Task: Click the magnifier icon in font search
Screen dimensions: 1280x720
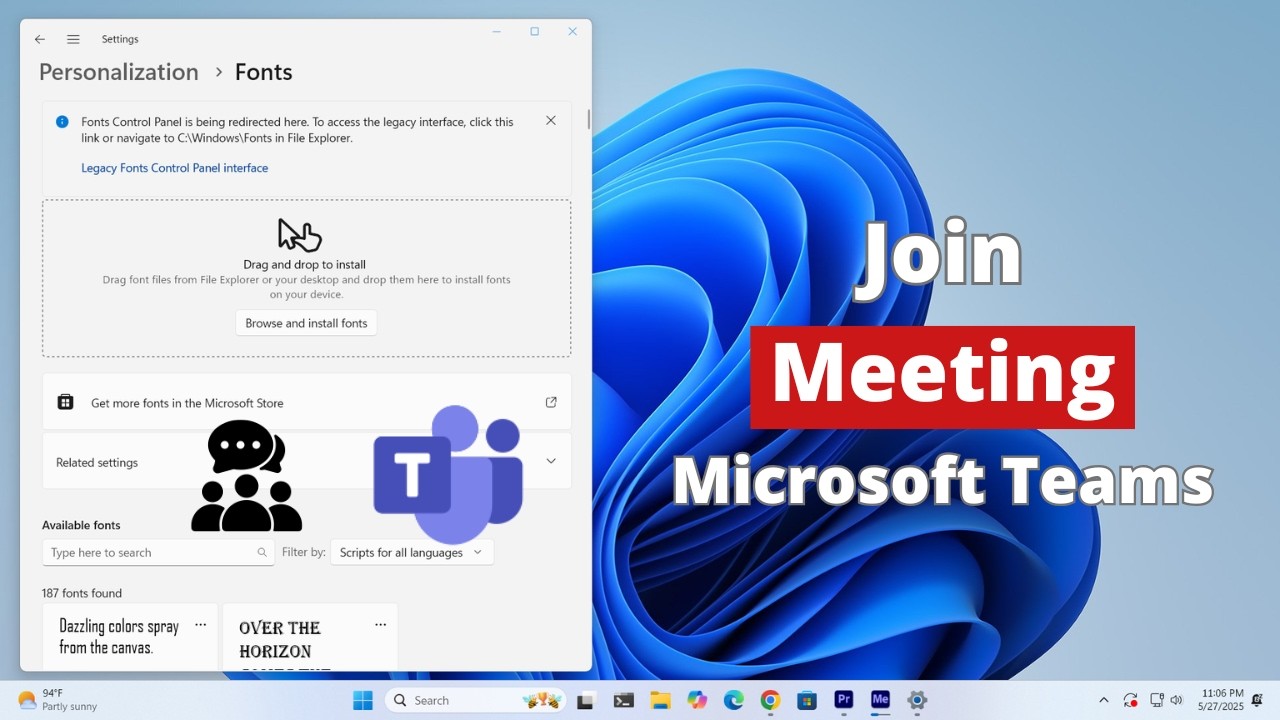Action: [262, 552]
